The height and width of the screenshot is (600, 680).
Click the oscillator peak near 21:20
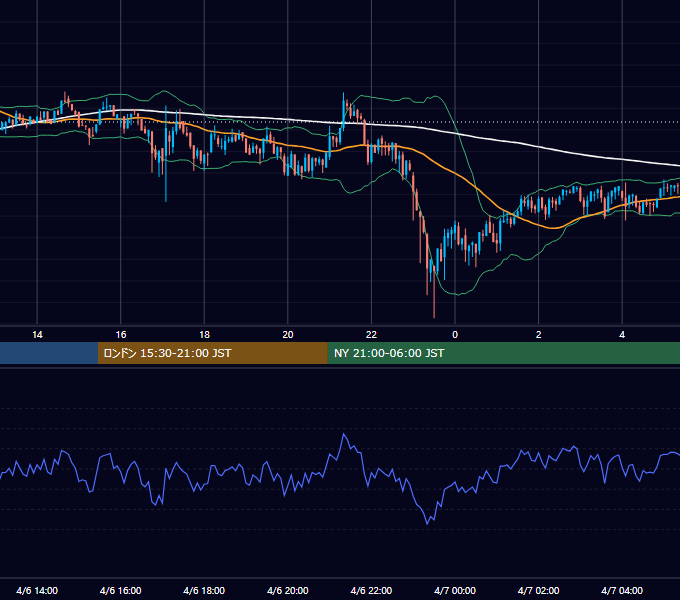point(344,434)
